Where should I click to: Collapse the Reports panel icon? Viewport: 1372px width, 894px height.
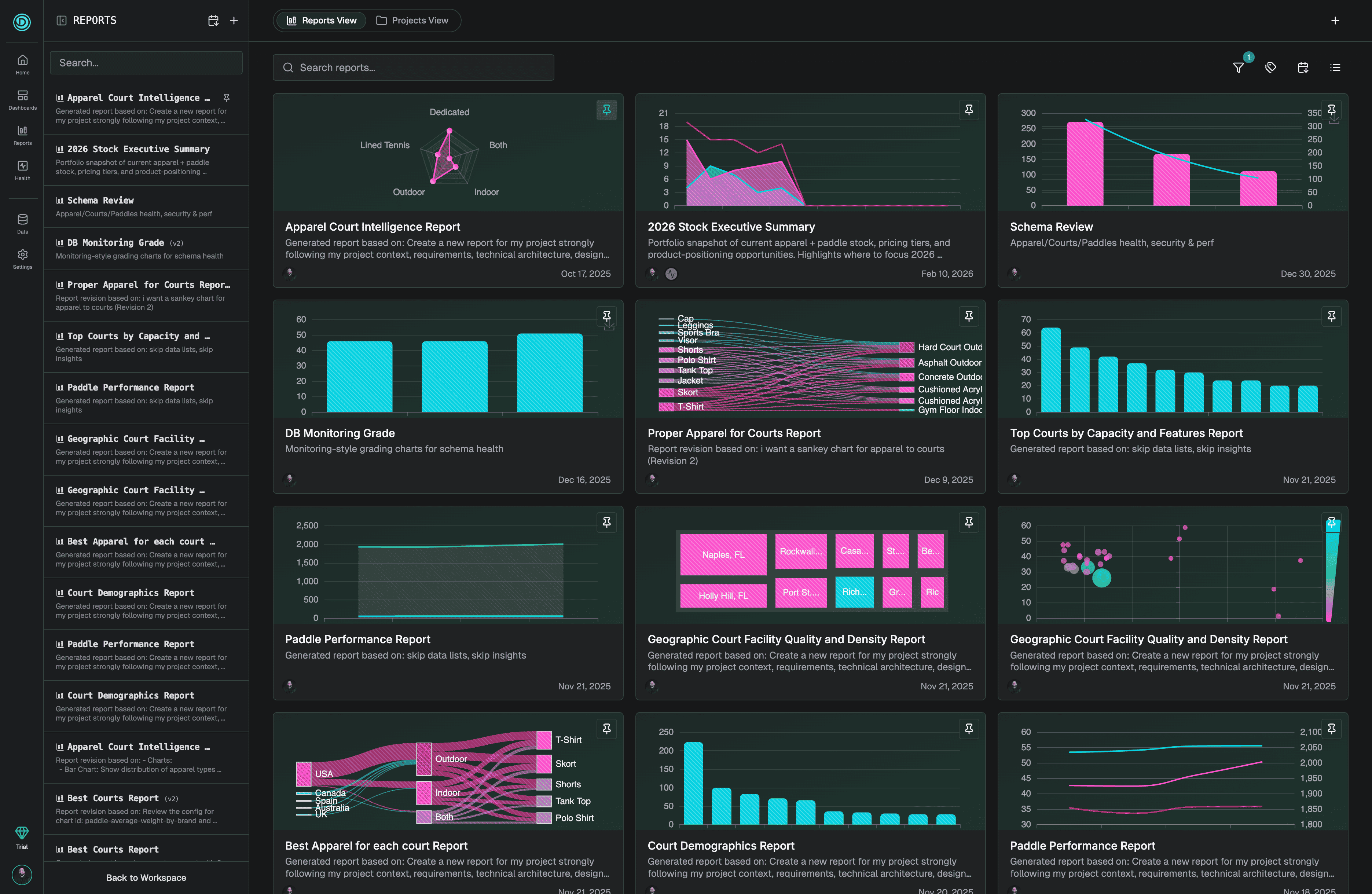pos(62,20)
